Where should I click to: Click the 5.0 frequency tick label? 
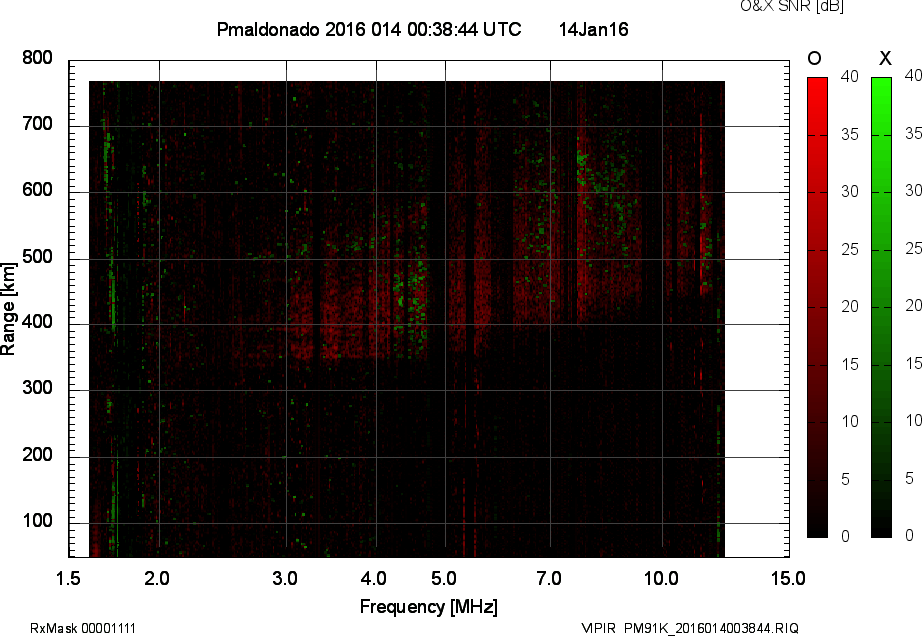pos(444,579)
